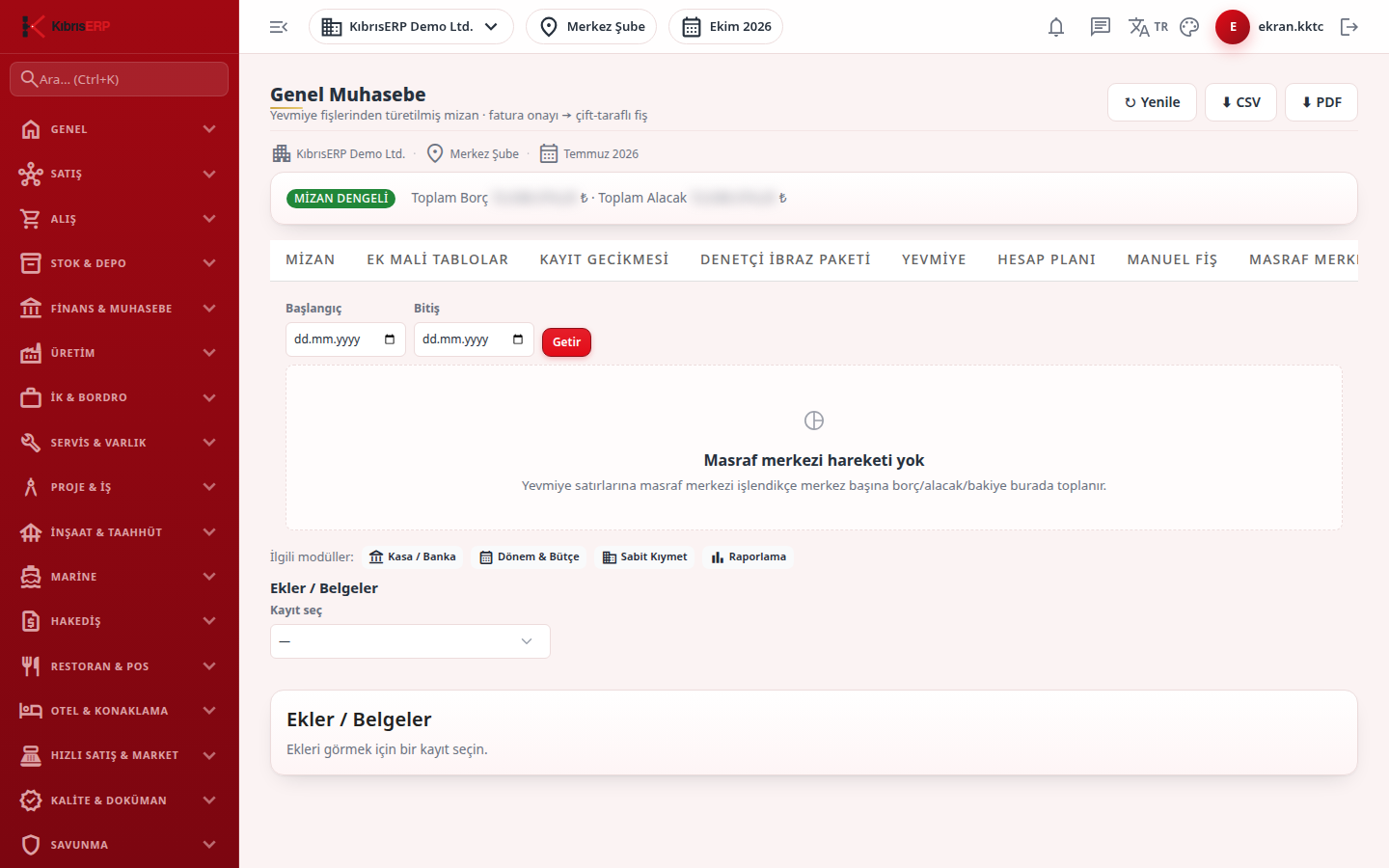Open the Dönem & Bütçe module link
This screenshot has width=1389, height=868.
(530, 557)
